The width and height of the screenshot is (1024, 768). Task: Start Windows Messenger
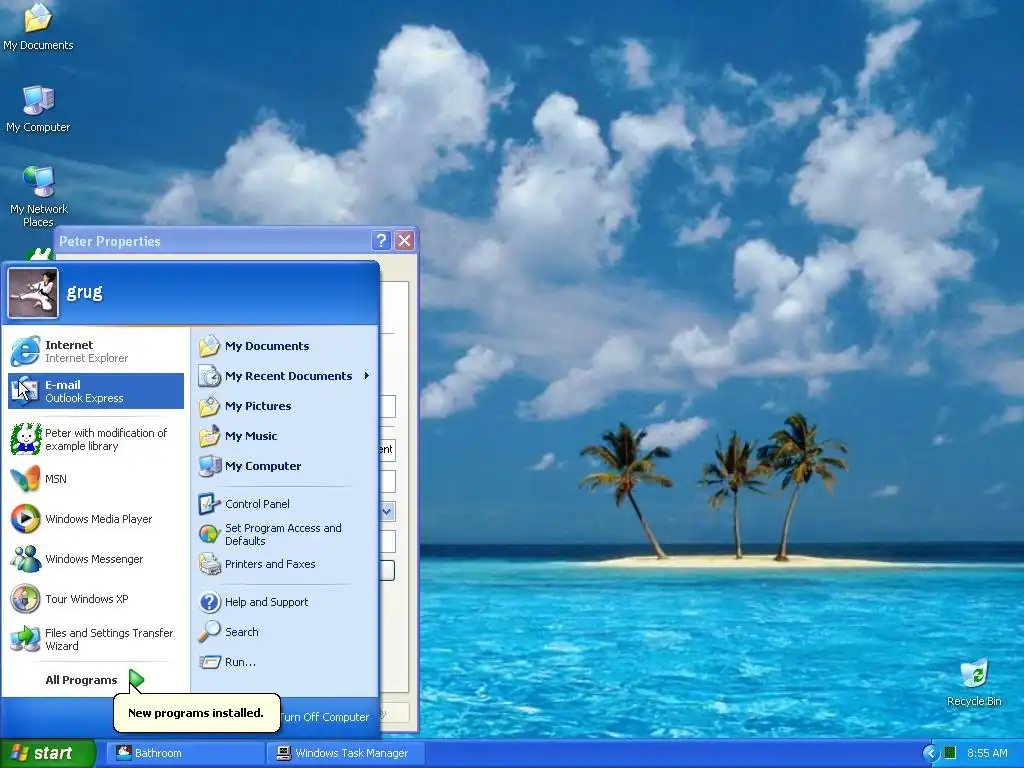tap(96, 559)
